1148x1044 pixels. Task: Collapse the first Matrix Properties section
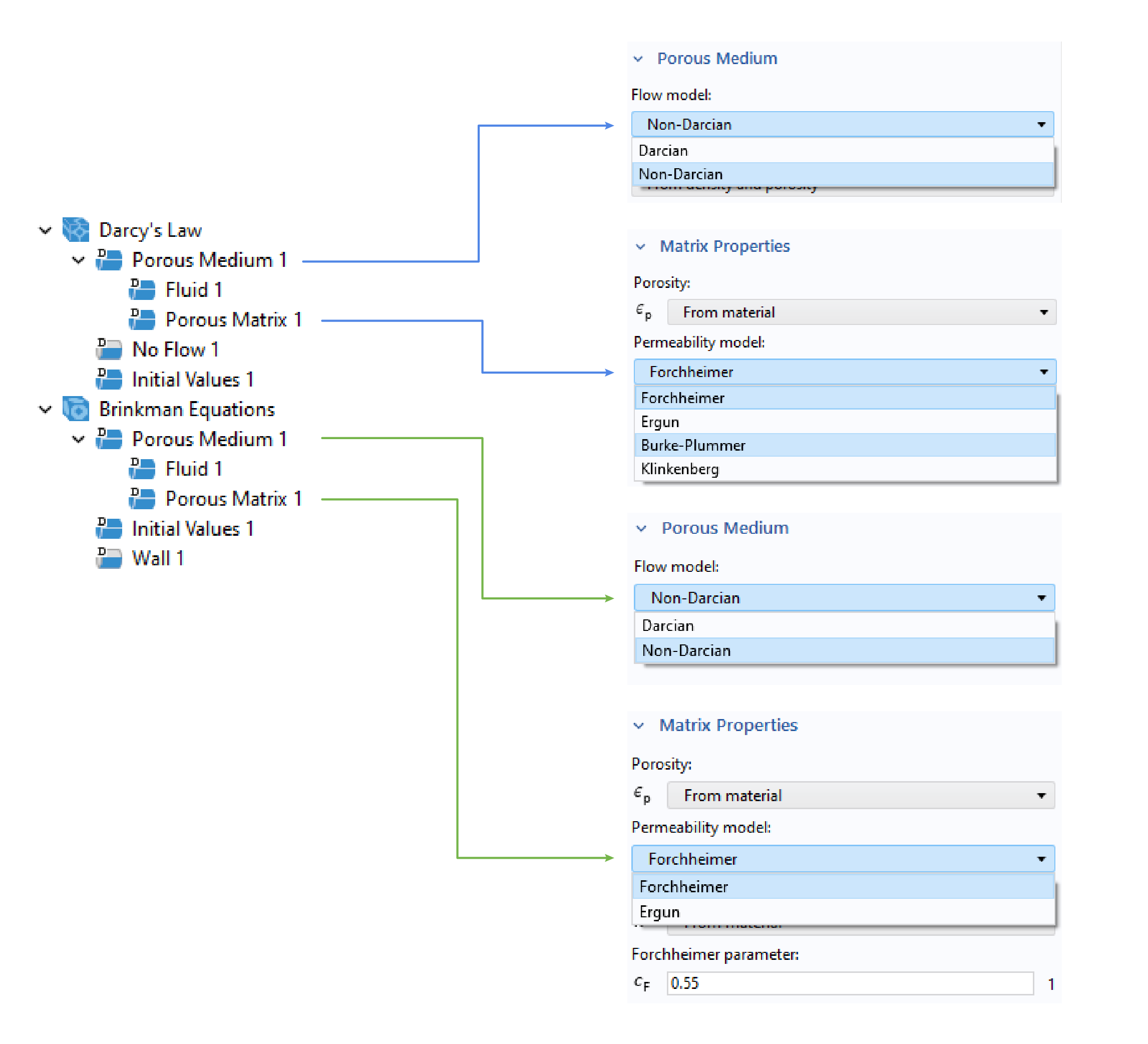(641, 247)
